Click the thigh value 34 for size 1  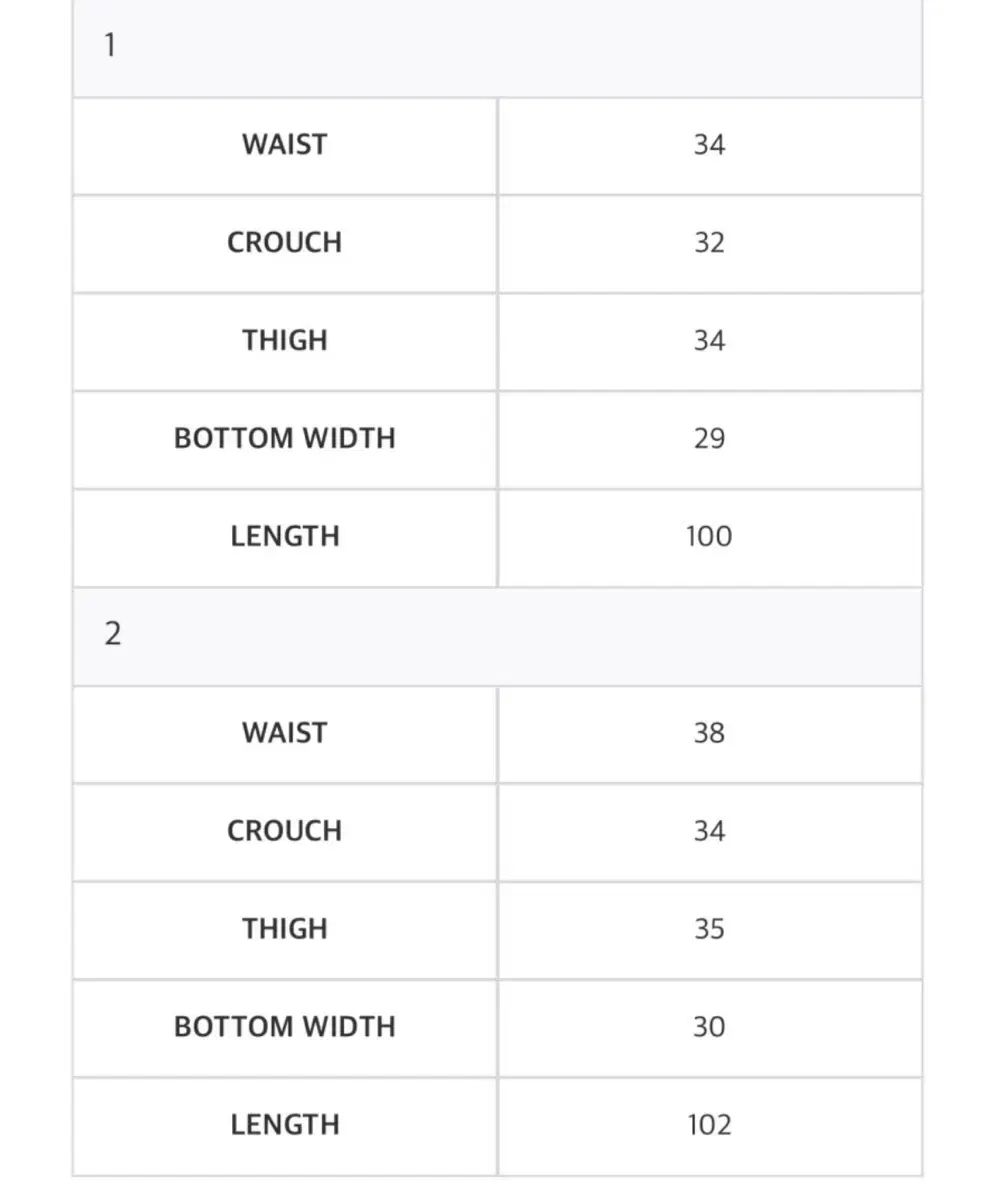(x=709, y=340)
